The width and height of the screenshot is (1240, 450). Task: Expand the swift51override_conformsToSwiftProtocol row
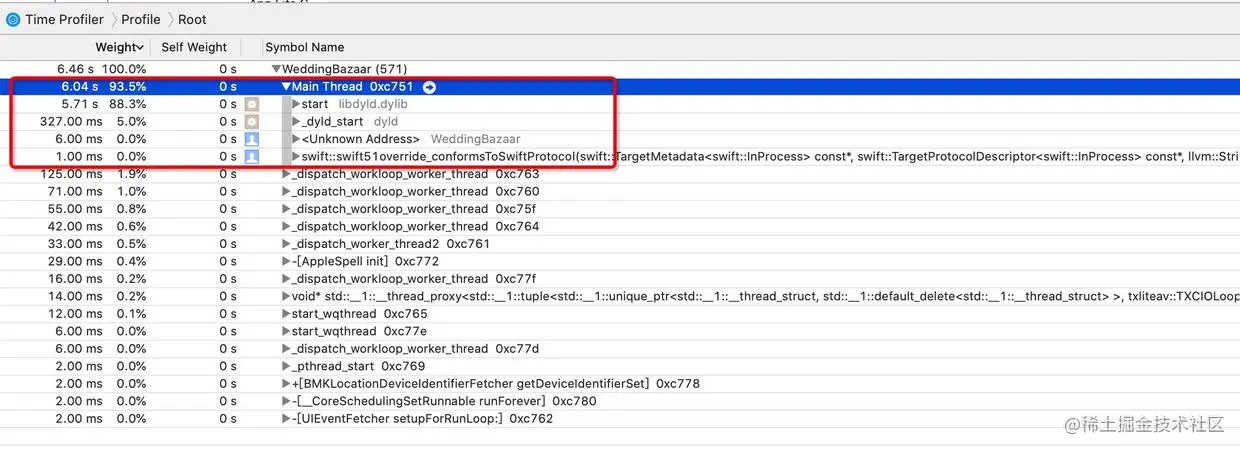pos(296,157)
